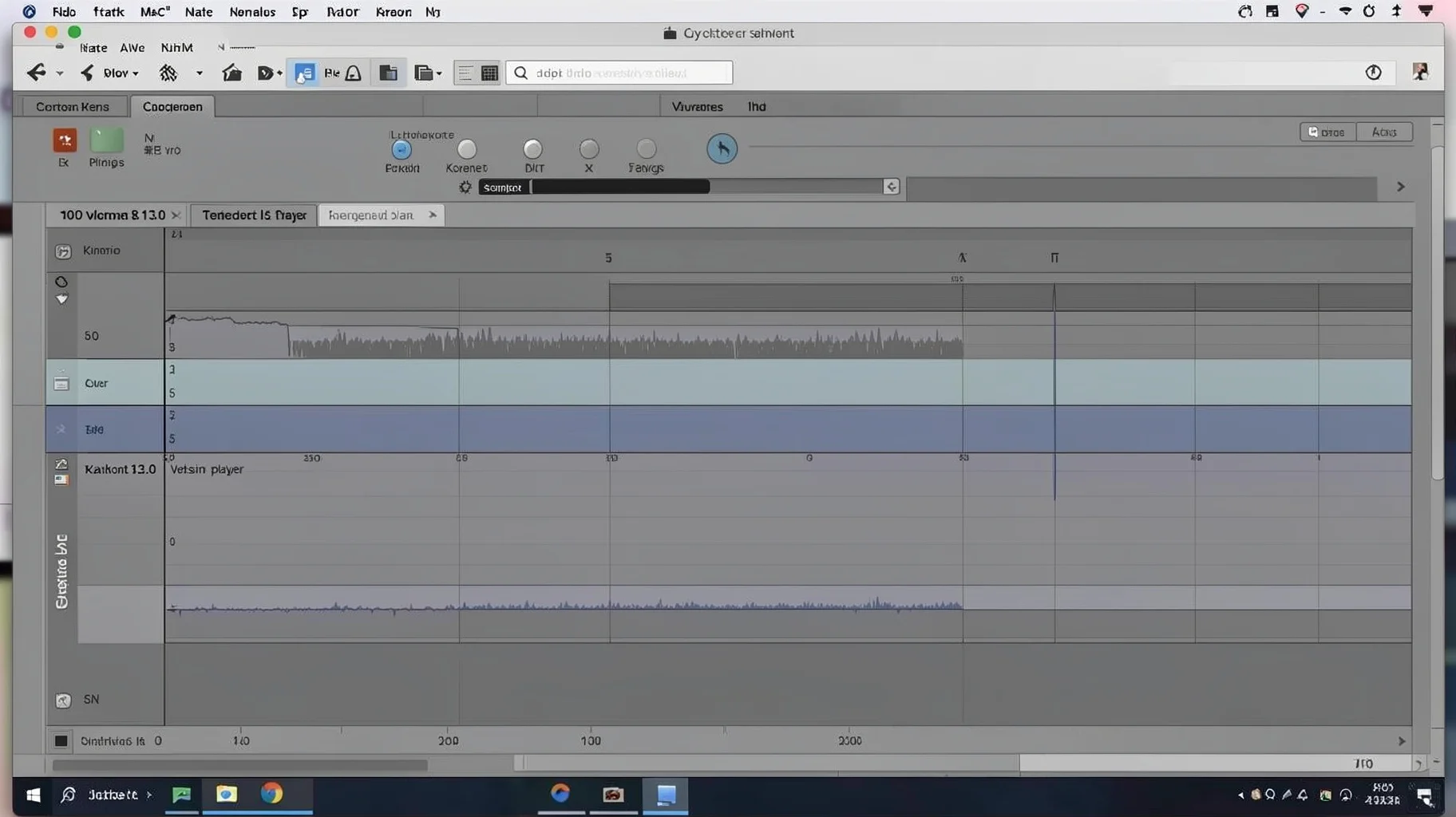
Task: Click the bell icon in the toolbar
Action: 353,73
